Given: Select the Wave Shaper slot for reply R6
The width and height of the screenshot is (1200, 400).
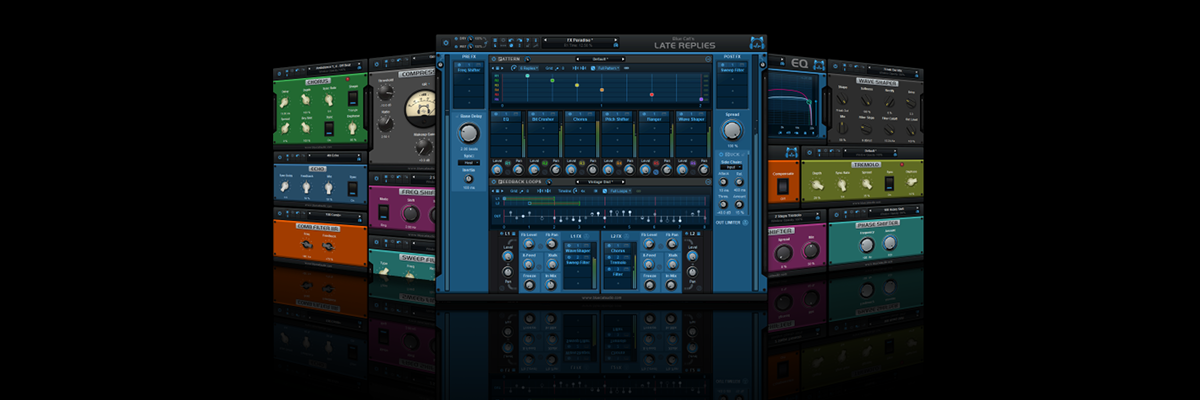Looking at the screenshot, I should tap(692, 119).
